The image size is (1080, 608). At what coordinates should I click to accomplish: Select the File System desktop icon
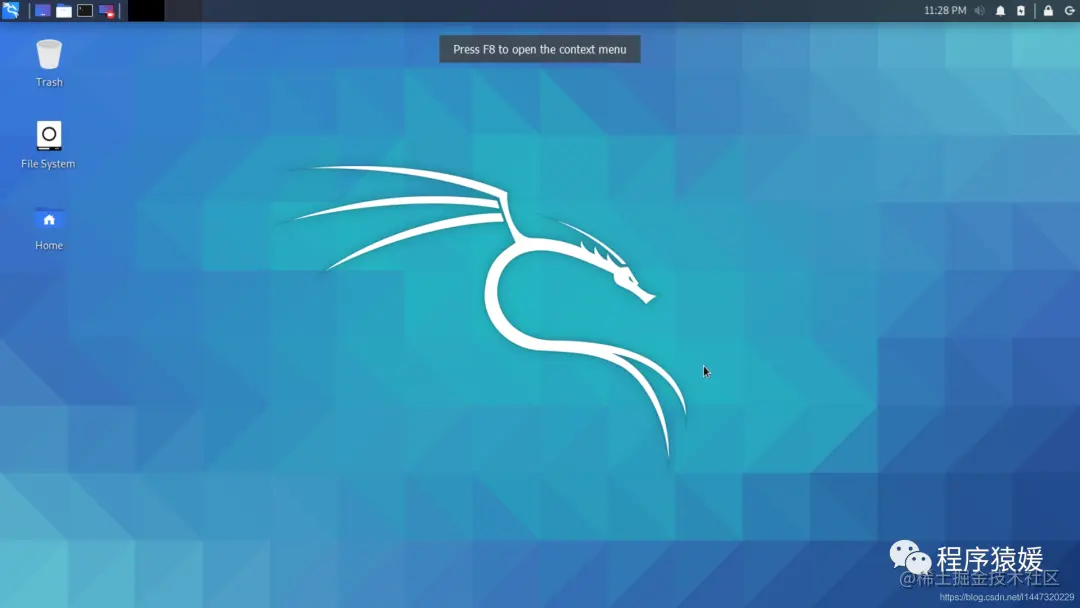pos(48,145)
